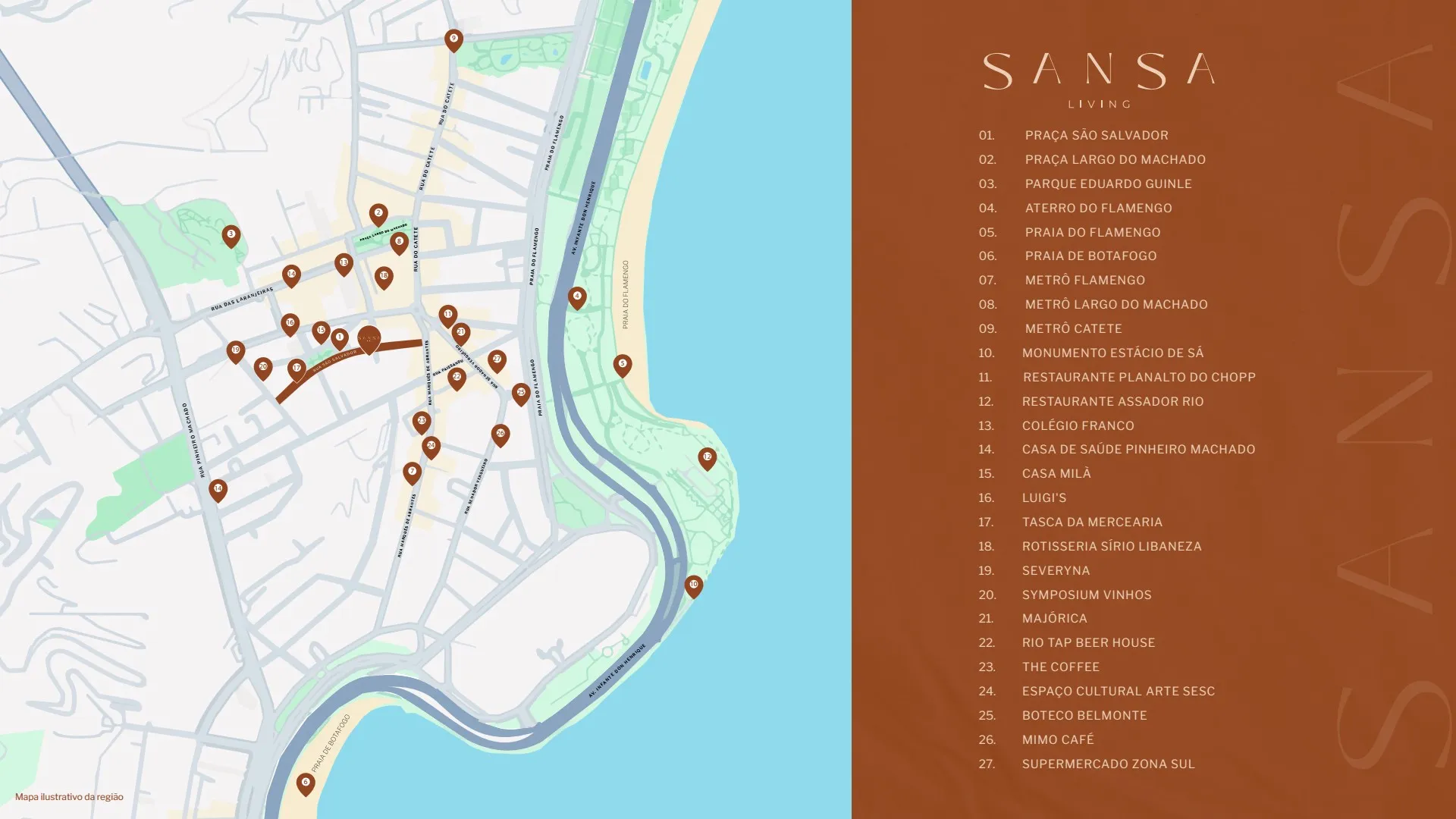
Task: Click the Sansa logo pin on Rua São Salvador
Action: [369, 340]
